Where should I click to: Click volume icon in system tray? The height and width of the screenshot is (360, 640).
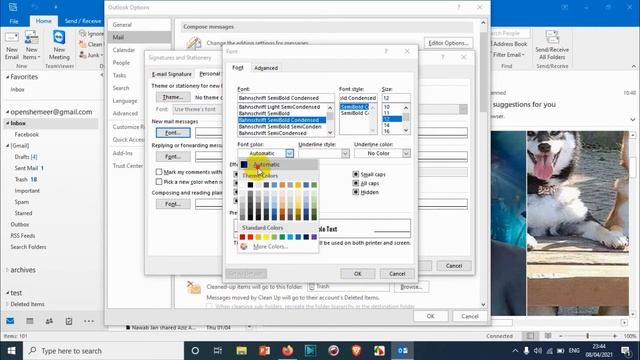pos(538,351)
